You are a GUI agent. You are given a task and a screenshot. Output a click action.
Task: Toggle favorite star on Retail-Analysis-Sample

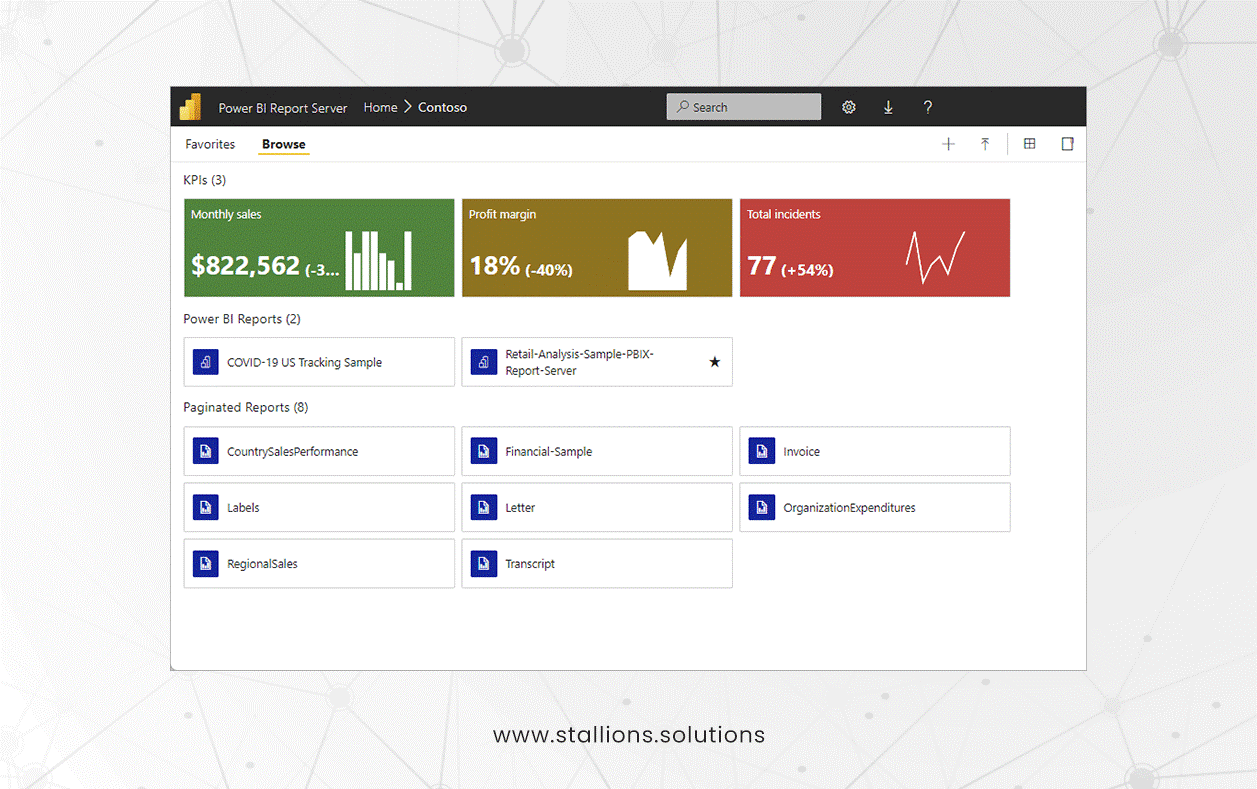coord(714,362)
